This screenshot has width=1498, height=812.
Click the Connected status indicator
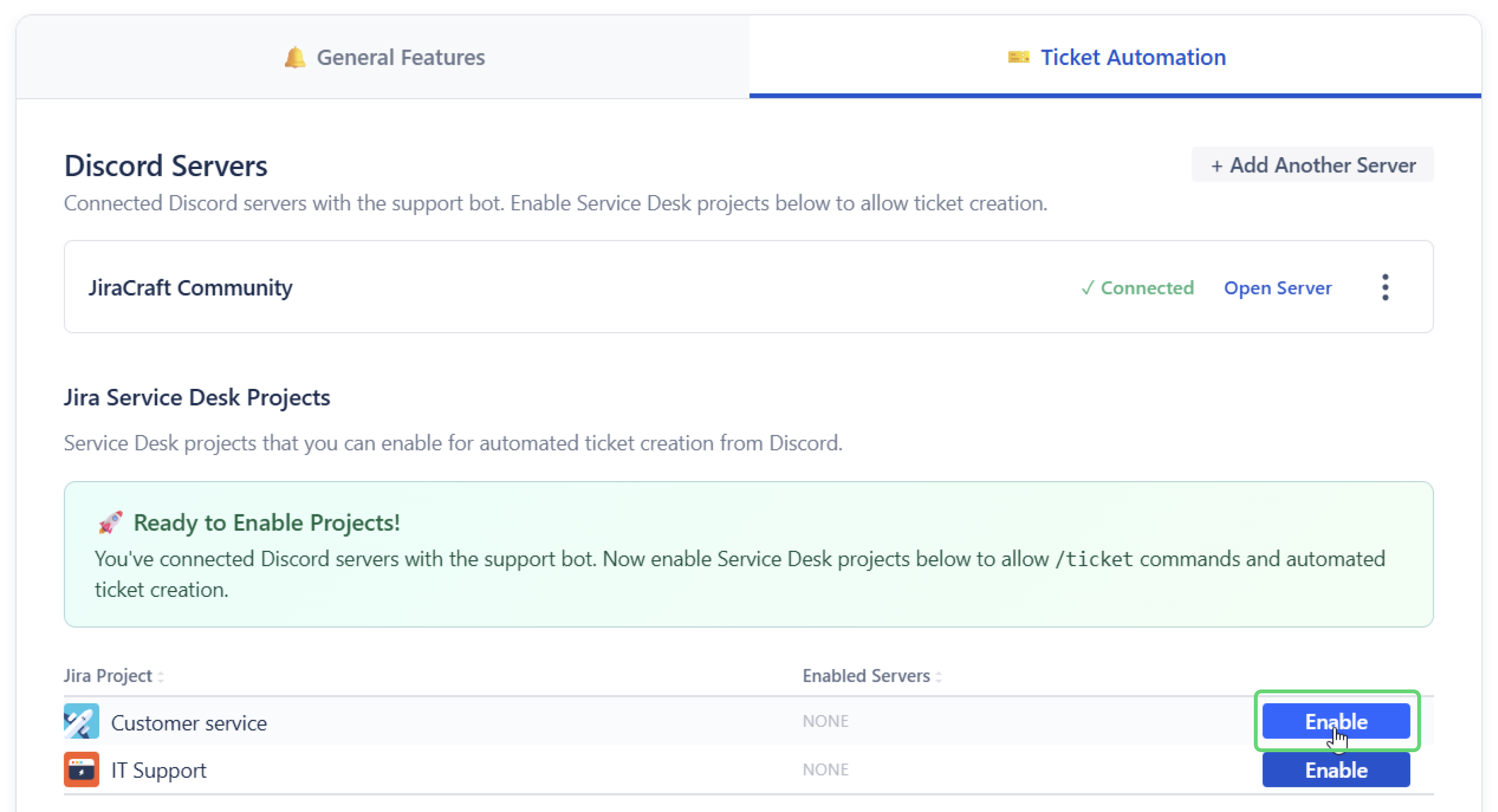click(1138, 287)
